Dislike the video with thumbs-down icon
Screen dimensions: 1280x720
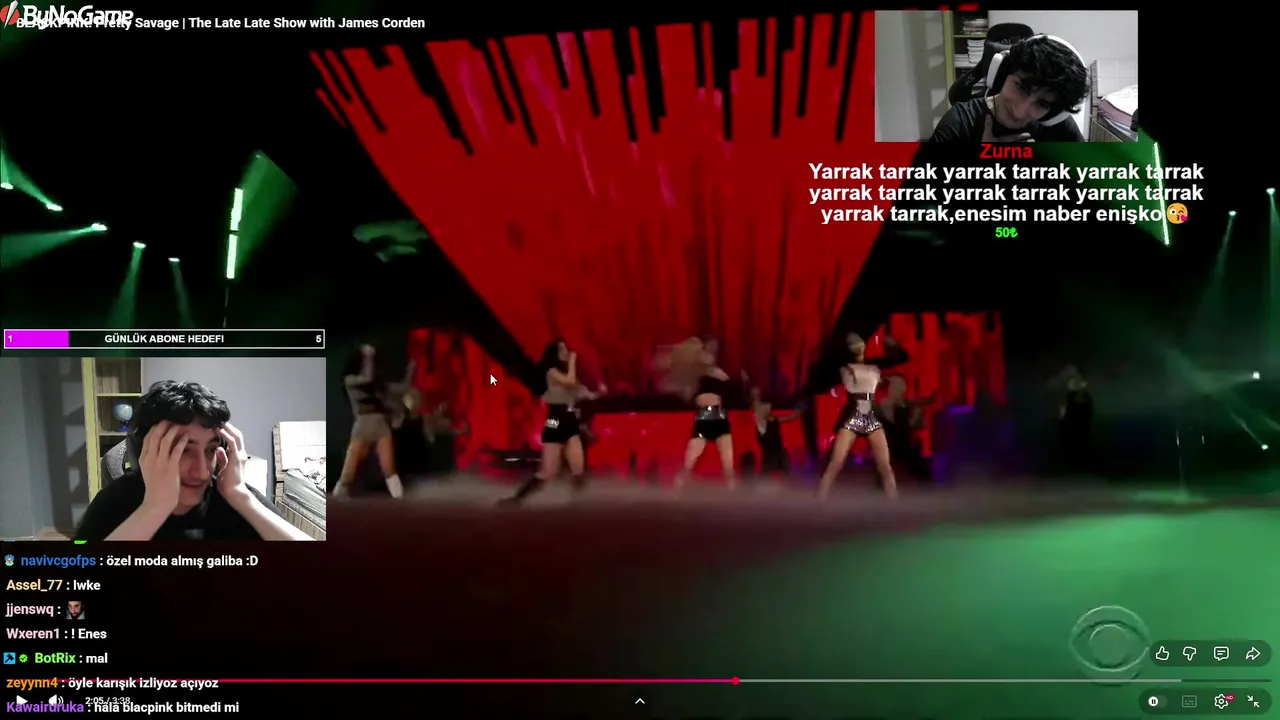coord(1190,654)
